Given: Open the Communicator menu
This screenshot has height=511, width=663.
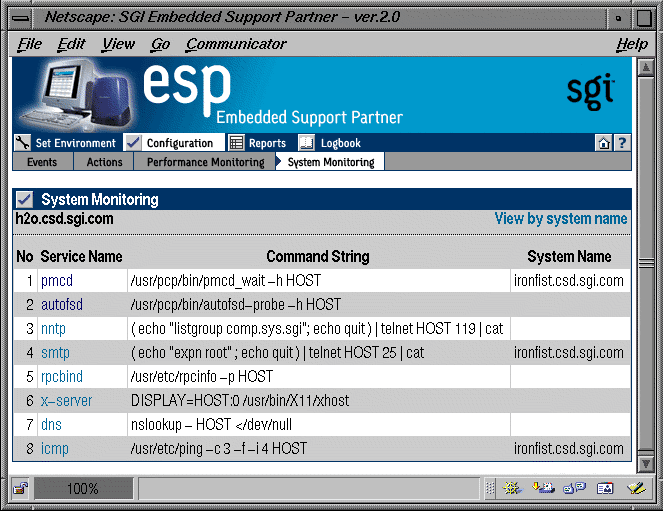Looking at the screenshot, I should tap(236, 44).
